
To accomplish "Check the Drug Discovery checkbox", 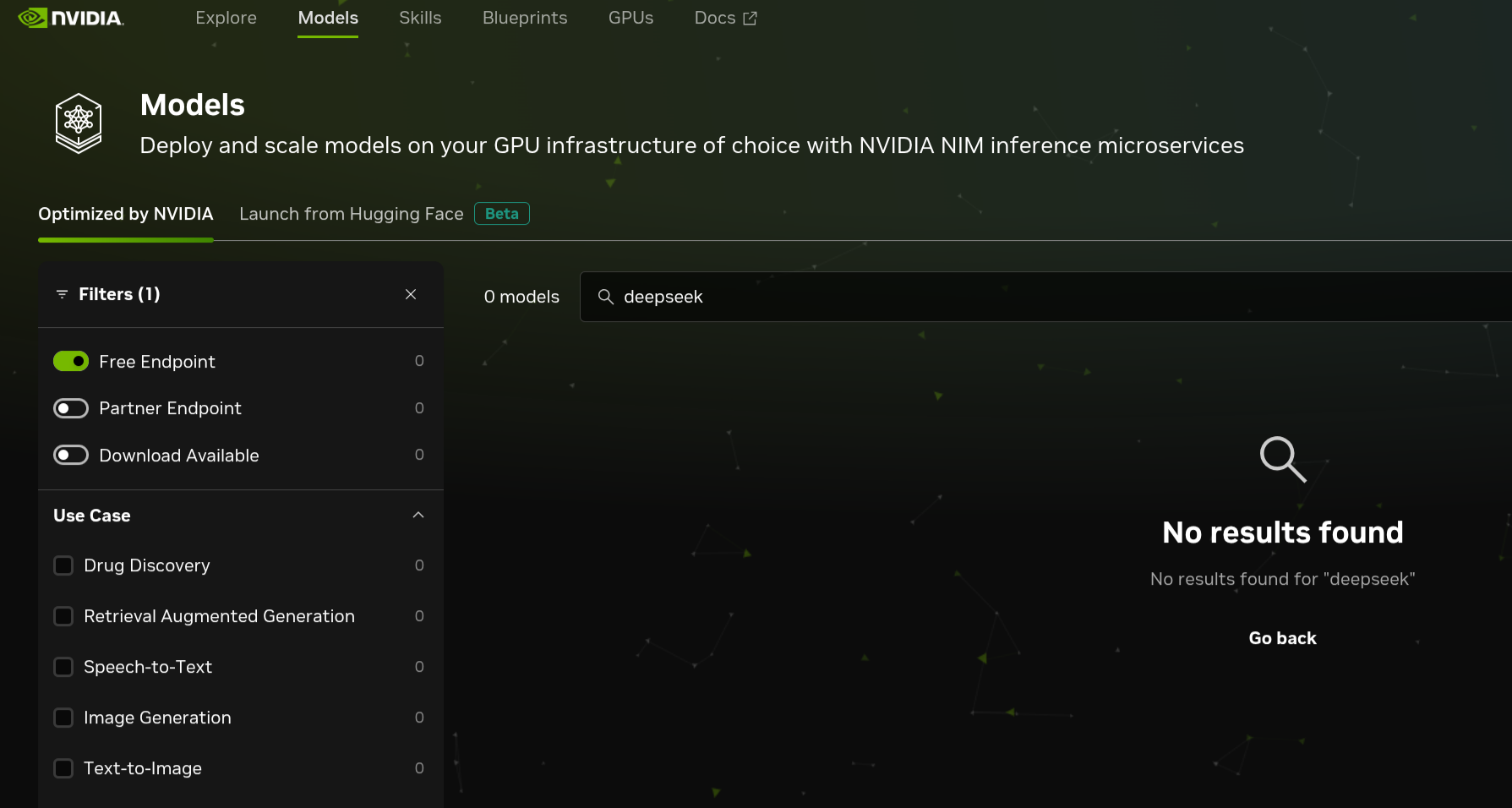I will [x=63, y=565].
